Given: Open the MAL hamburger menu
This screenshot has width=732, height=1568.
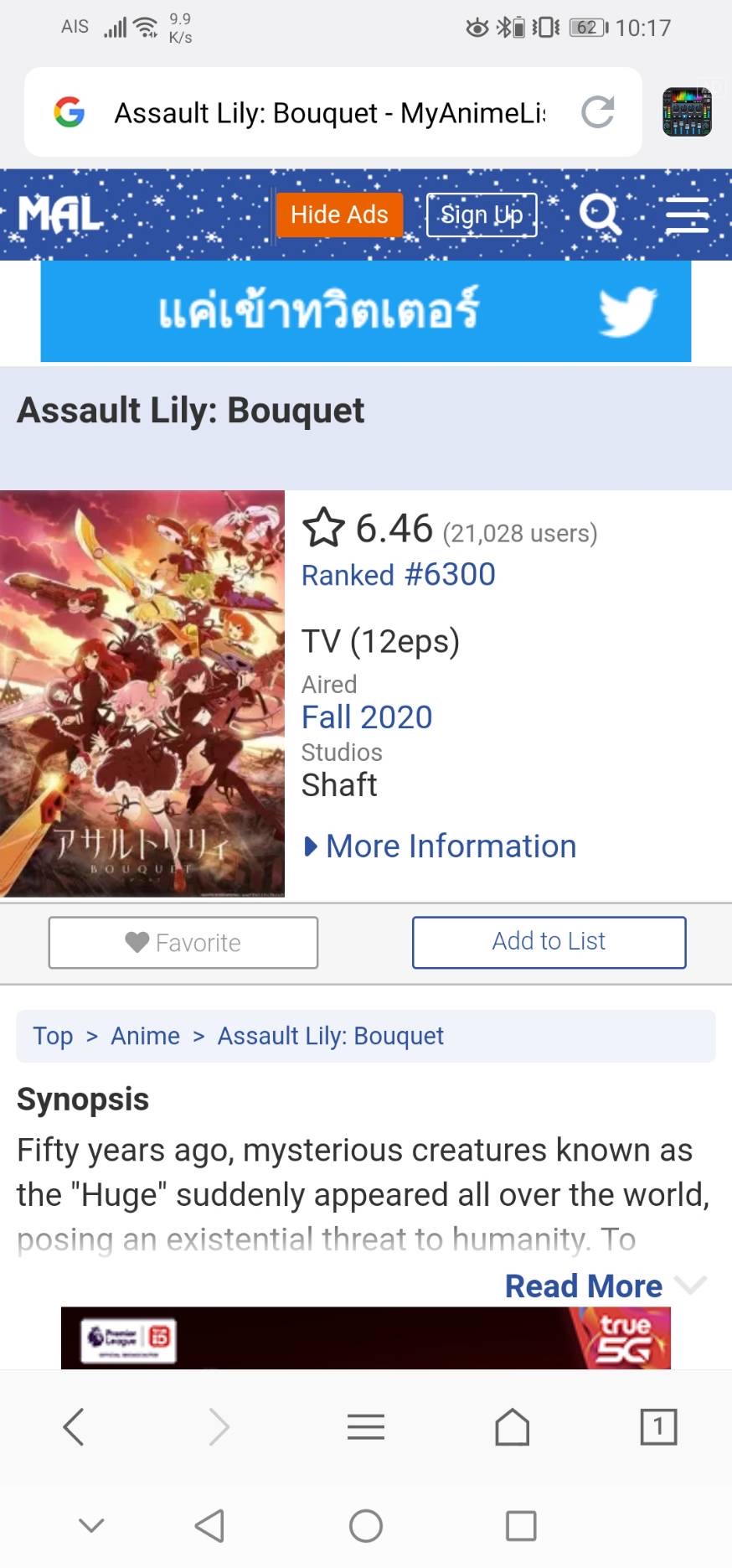Looking at the screenshot, I should tap(687, 215).
